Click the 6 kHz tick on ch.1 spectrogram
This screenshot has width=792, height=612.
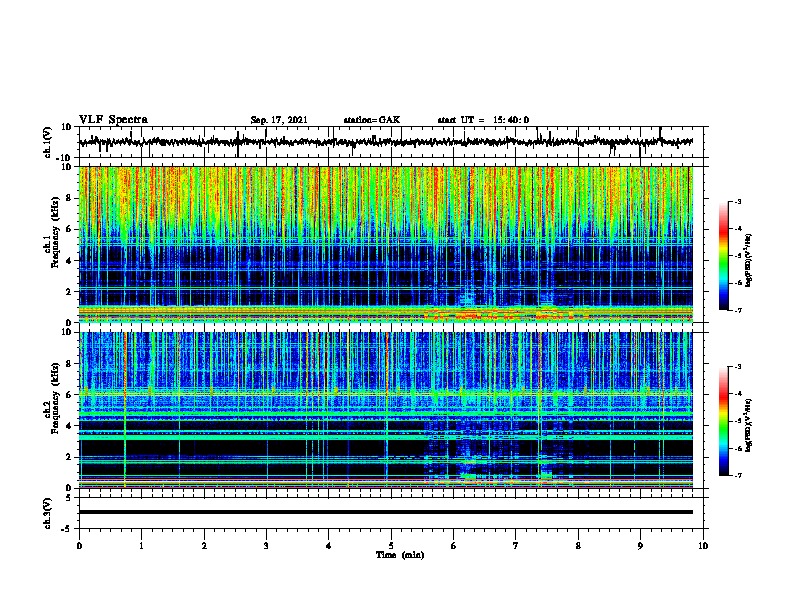tap(69, 229)
